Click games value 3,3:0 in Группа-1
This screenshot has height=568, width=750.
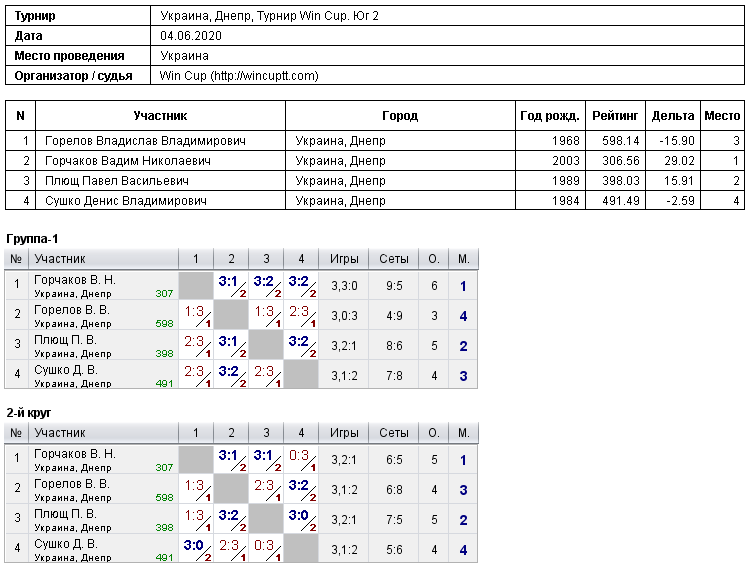(344, 286)
